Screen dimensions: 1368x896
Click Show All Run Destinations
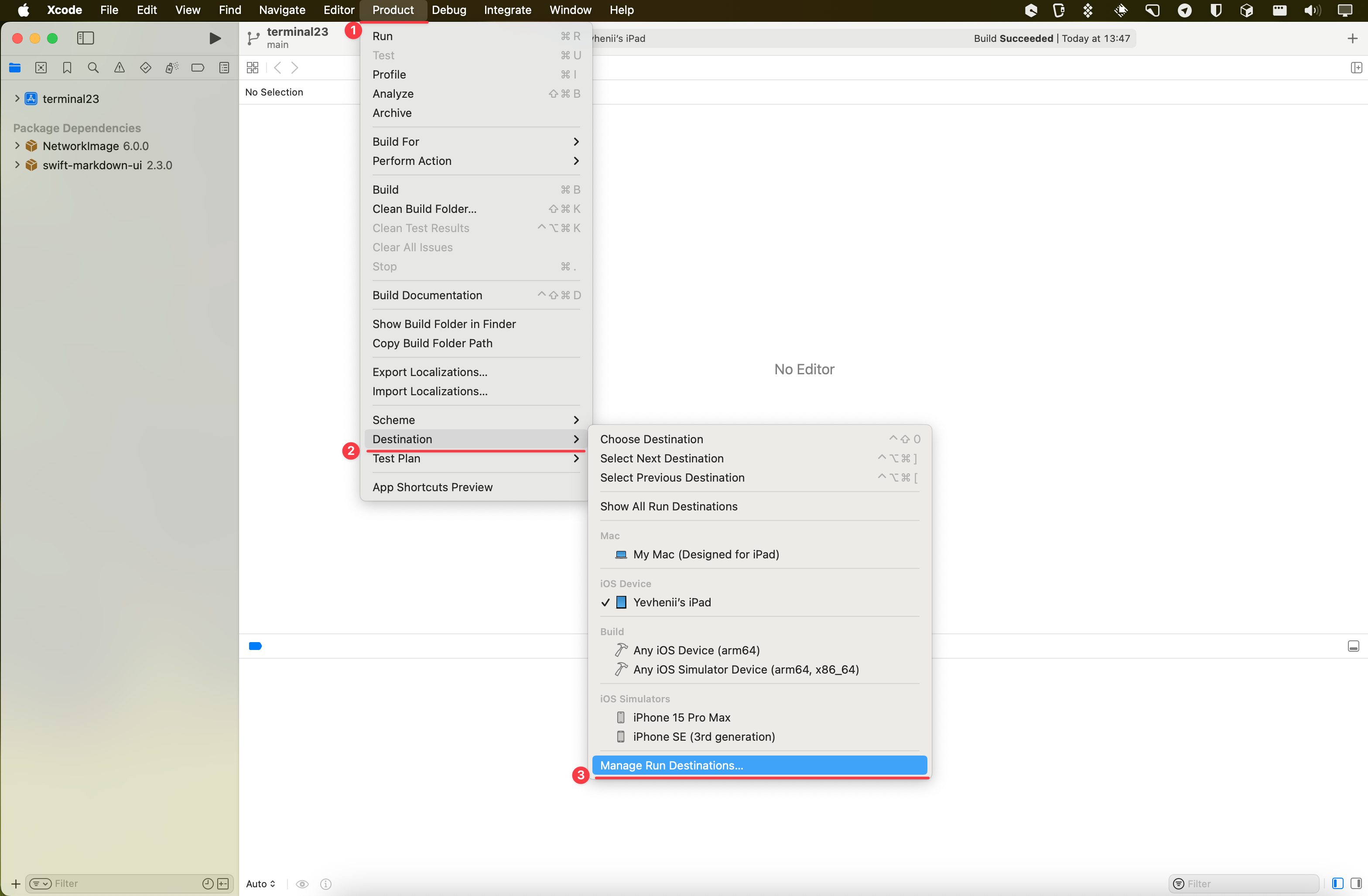pyautogui.click(x=668, y=506)
